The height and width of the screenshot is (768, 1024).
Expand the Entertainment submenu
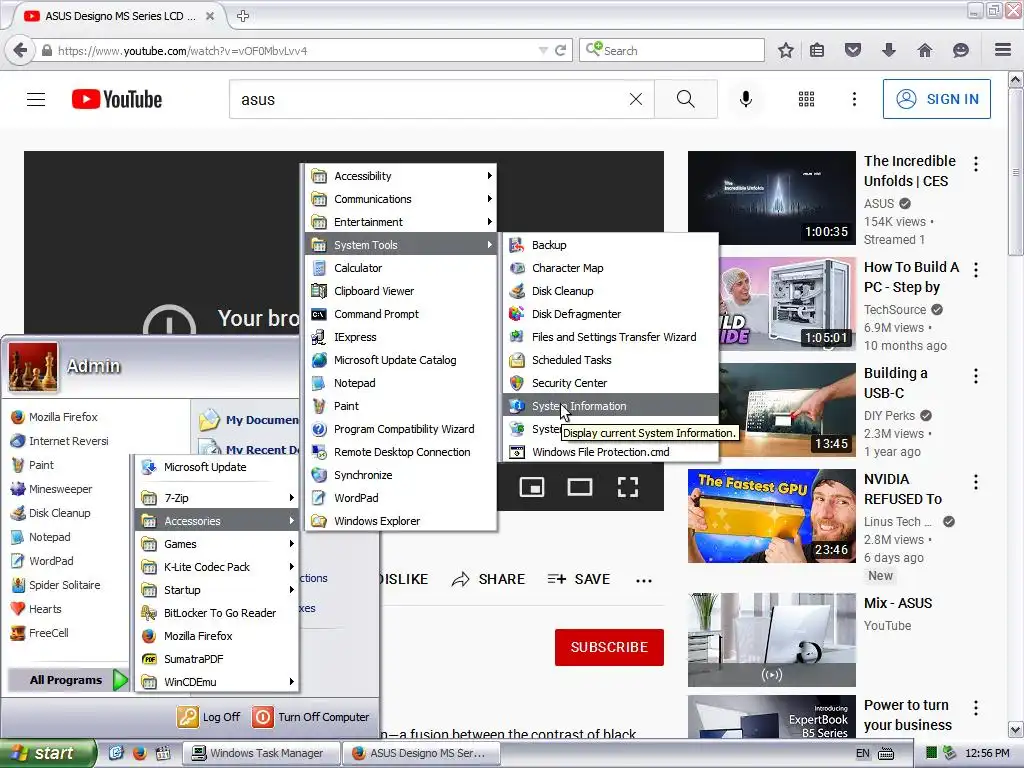click(401, 222)
